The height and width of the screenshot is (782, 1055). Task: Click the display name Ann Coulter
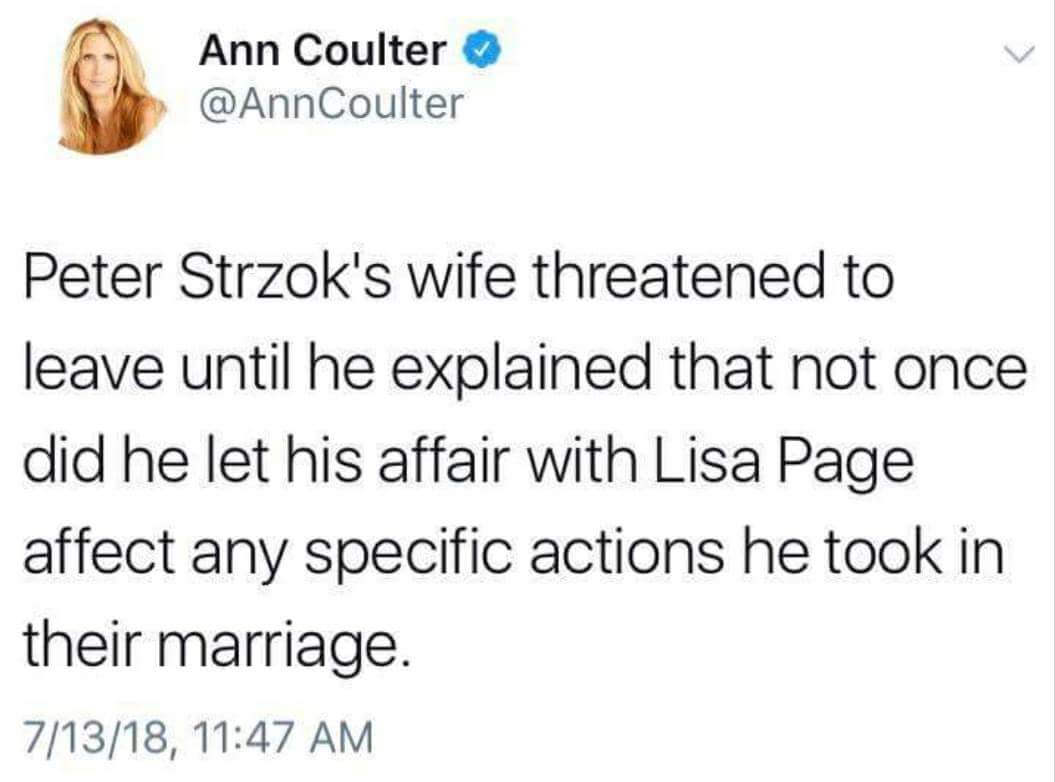click(x=322, y=51)
